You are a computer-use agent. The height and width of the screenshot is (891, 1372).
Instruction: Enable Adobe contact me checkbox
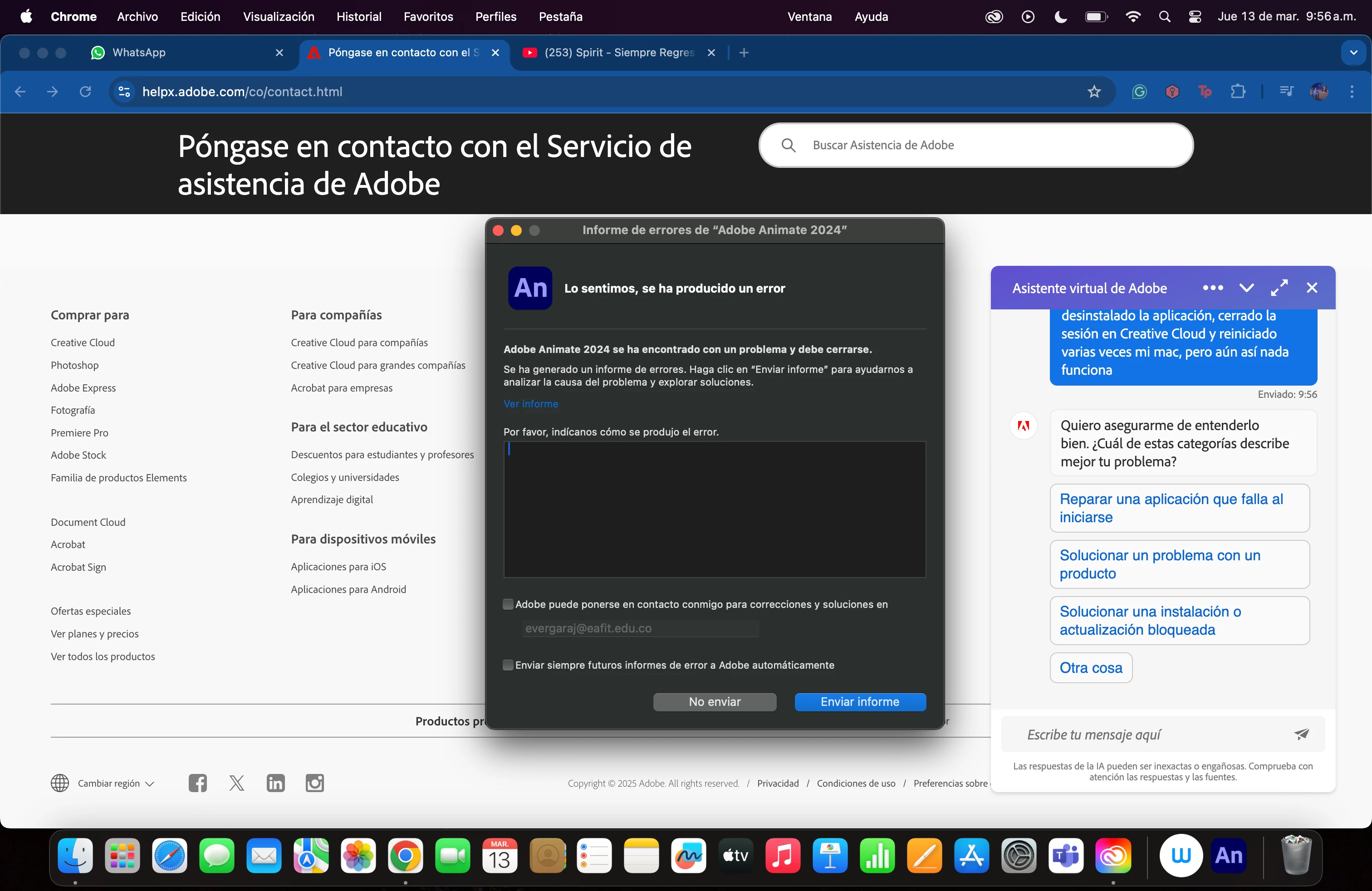pos(508,604)
